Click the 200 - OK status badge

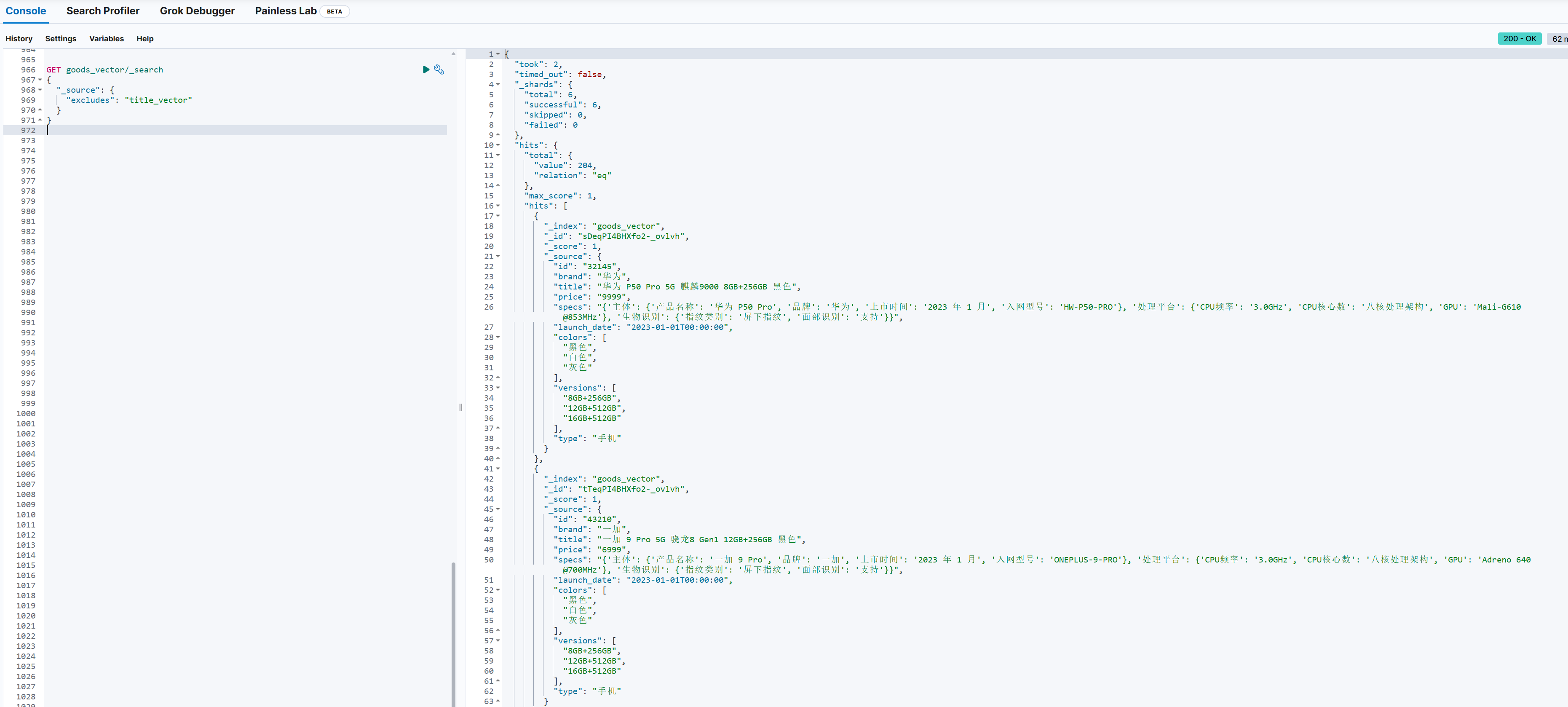(x=1519, y=38)
